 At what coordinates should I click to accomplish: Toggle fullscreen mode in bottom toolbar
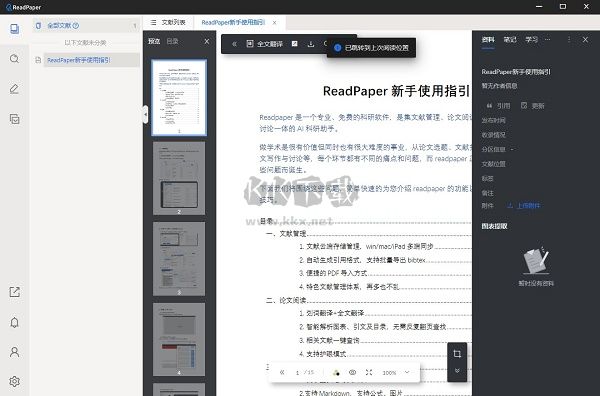[x=369, y=373]
